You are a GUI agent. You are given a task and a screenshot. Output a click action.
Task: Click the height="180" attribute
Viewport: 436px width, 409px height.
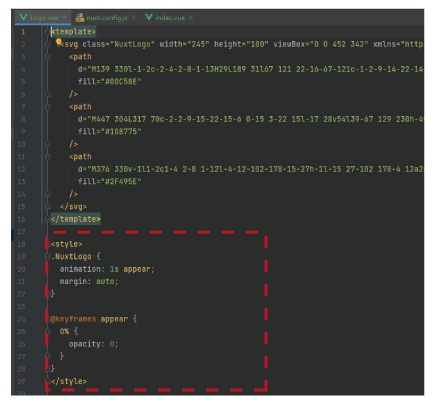pos(241,44)
